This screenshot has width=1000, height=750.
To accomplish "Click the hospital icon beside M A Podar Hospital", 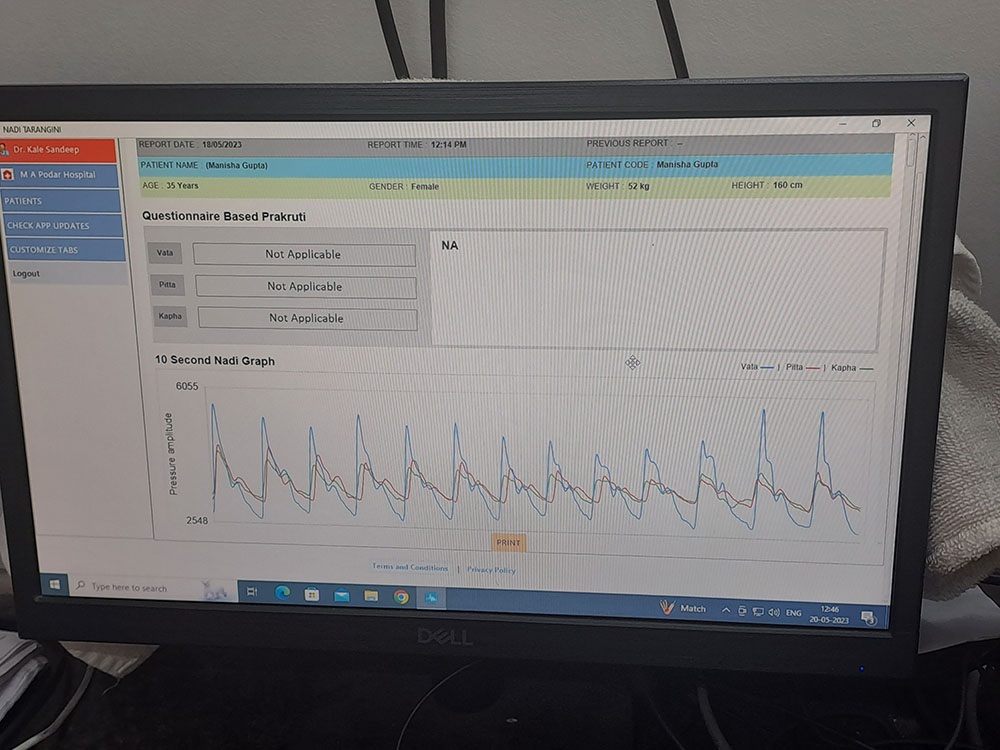I will [x=10, y=175].
